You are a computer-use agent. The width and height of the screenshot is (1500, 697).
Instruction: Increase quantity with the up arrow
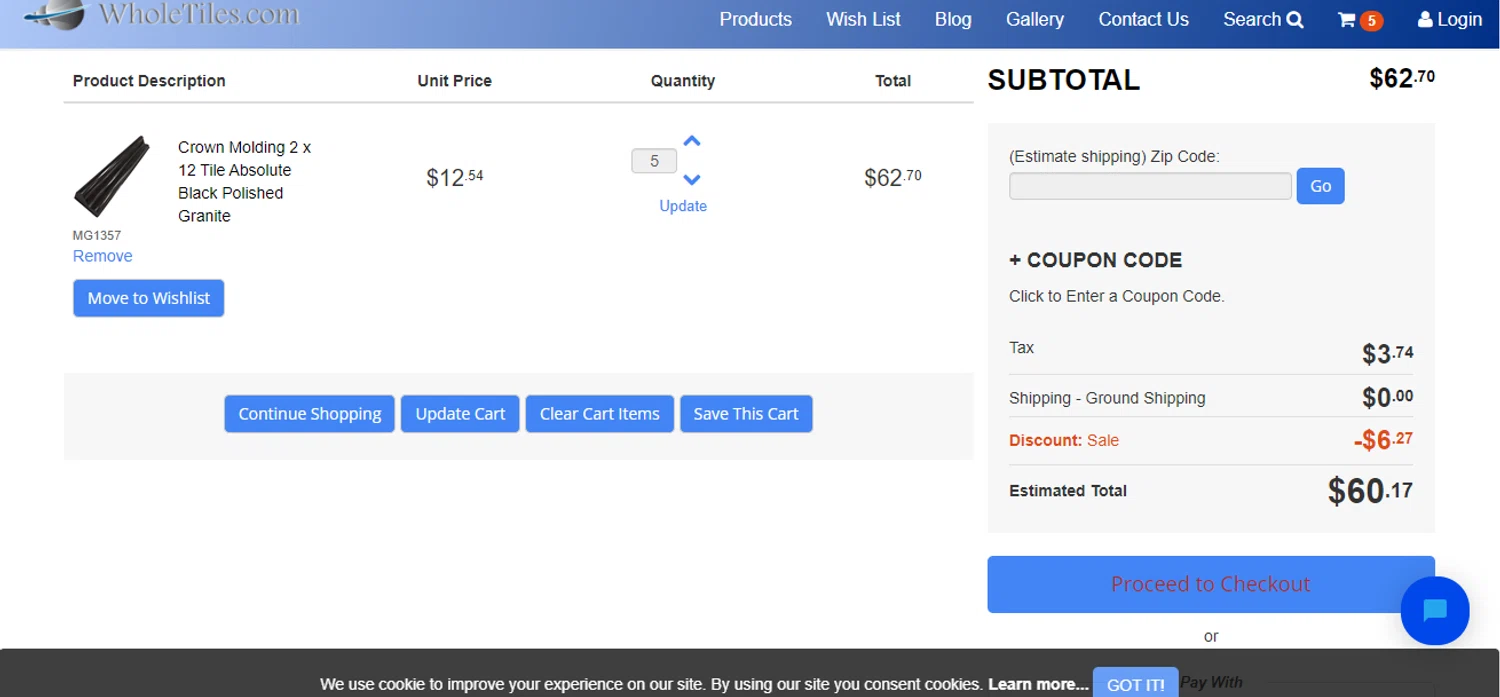click(x=692, y=141)
